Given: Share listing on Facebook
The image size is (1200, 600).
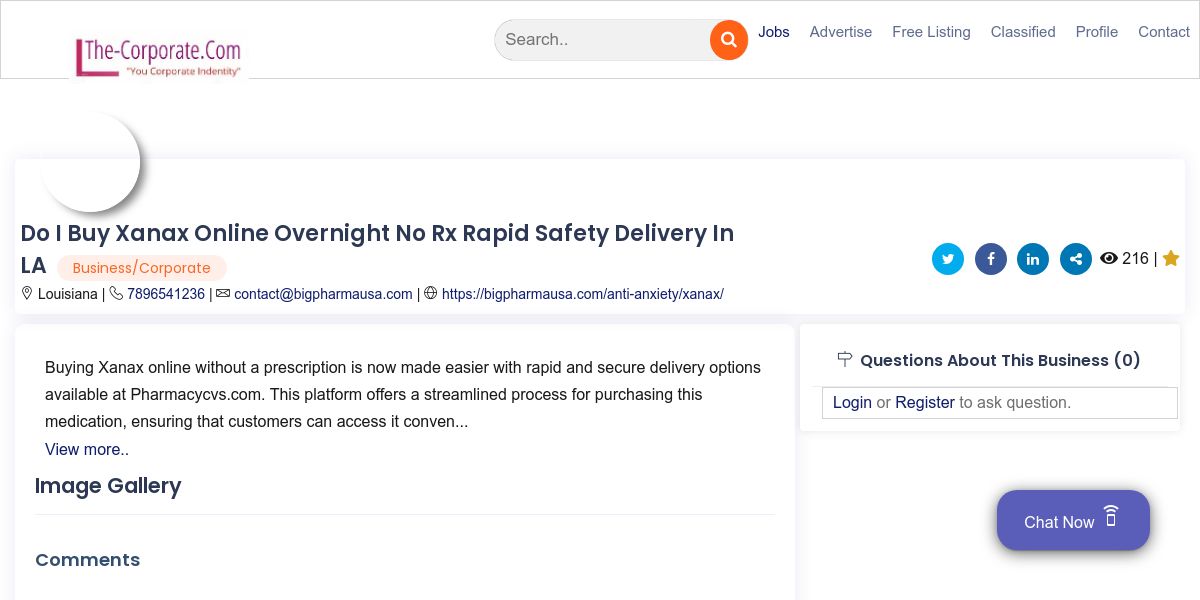Looking at the screenshot, I should pos(991,259).
